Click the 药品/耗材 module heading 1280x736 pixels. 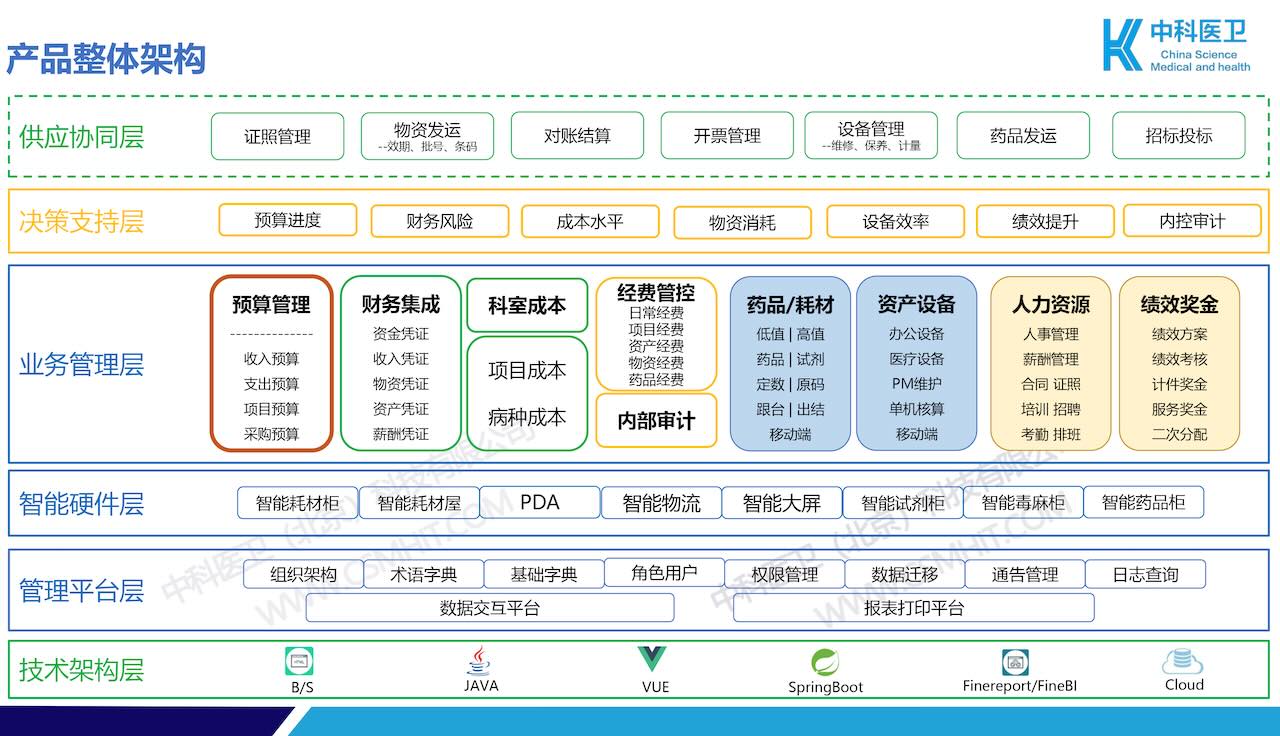point(790,304)
